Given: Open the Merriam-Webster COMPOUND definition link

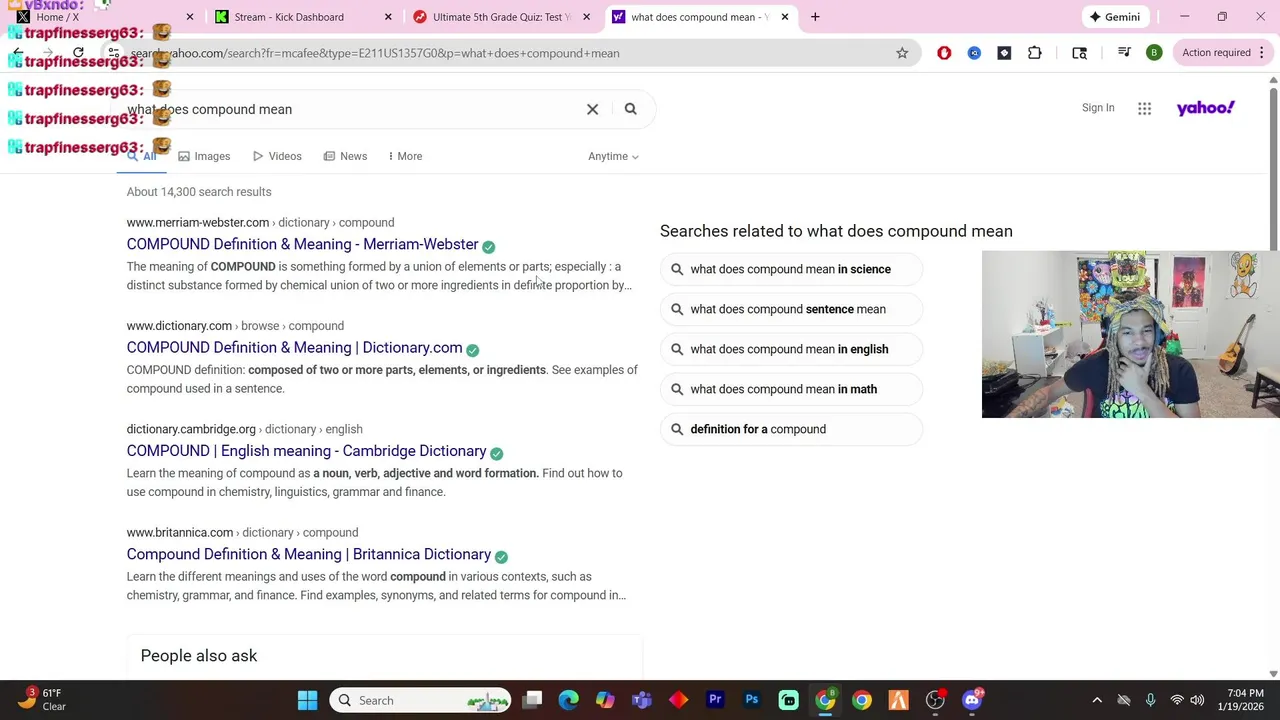Looking at the screenshot, I should click(x=302, y=244).
